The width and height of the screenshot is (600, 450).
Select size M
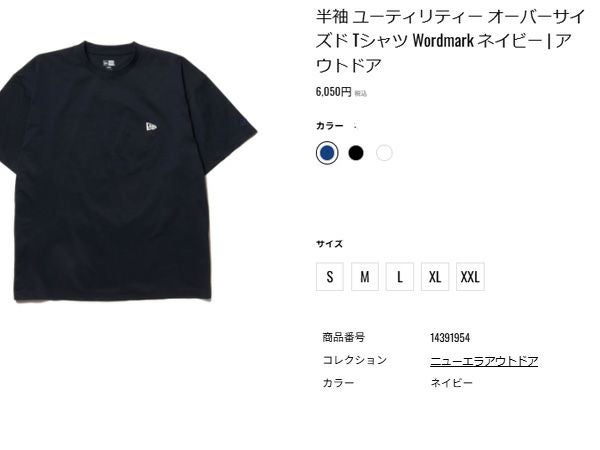(365, 277)
